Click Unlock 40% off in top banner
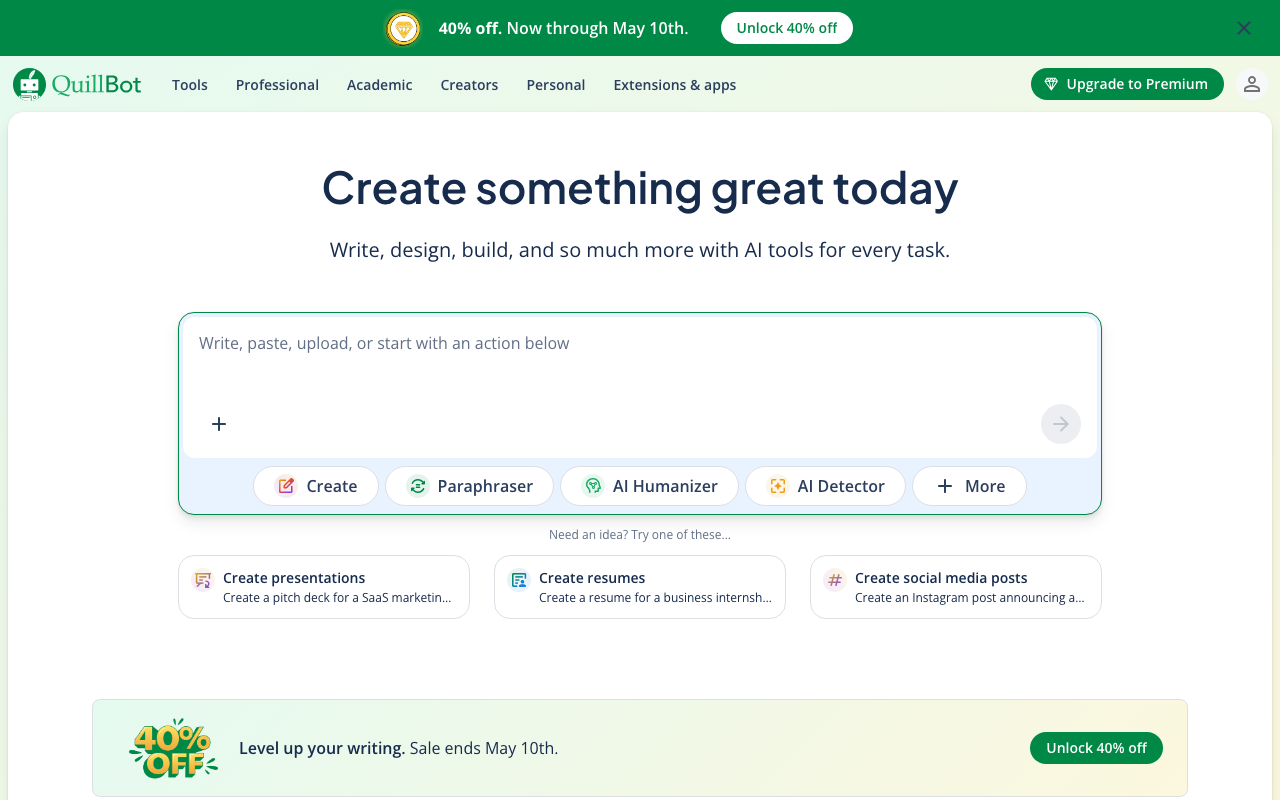 pyautogui.click(x=787, y=28)
